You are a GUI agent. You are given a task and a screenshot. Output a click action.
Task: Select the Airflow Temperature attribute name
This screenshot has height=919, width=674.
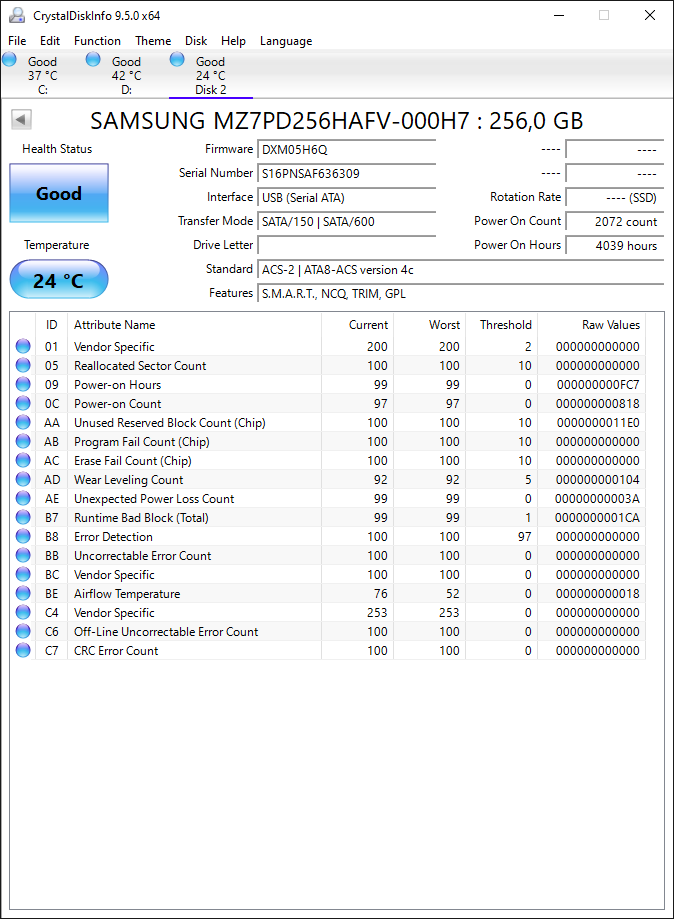point(127,594)
